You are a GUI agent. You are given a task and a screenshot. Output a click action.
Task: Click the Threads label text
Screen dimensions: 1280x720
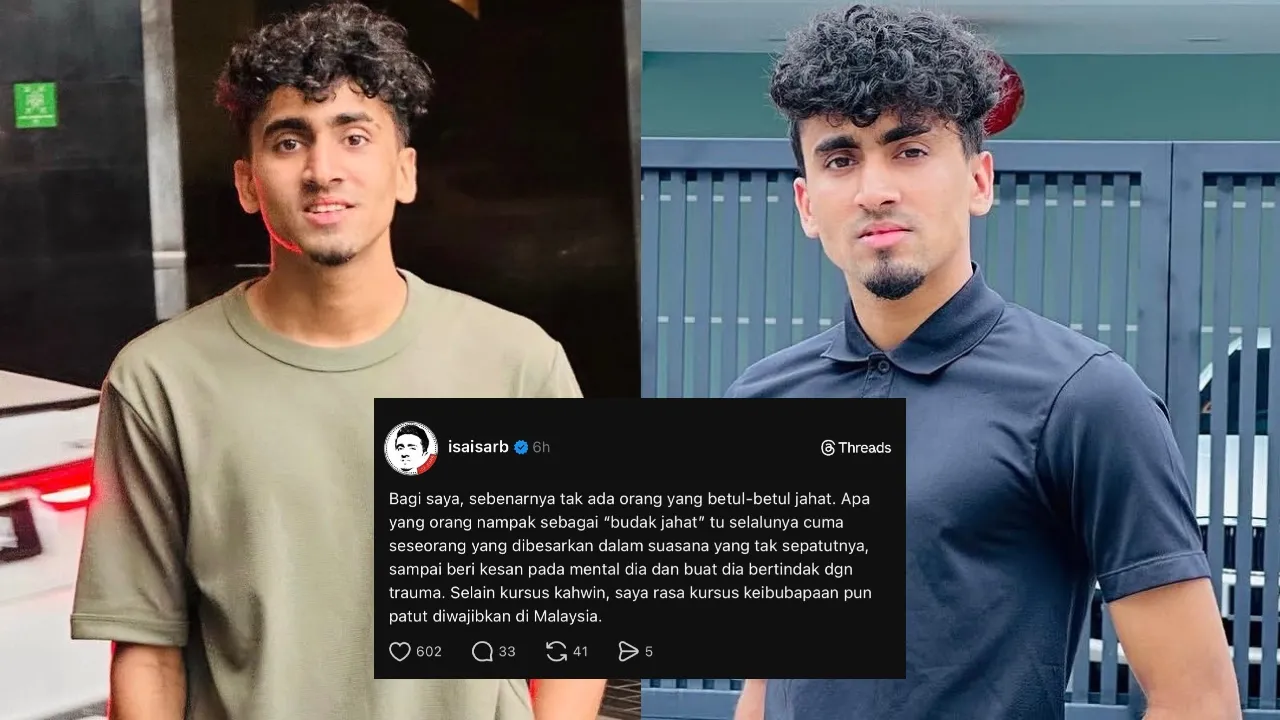pyautogui.click(x=865, y=448)
